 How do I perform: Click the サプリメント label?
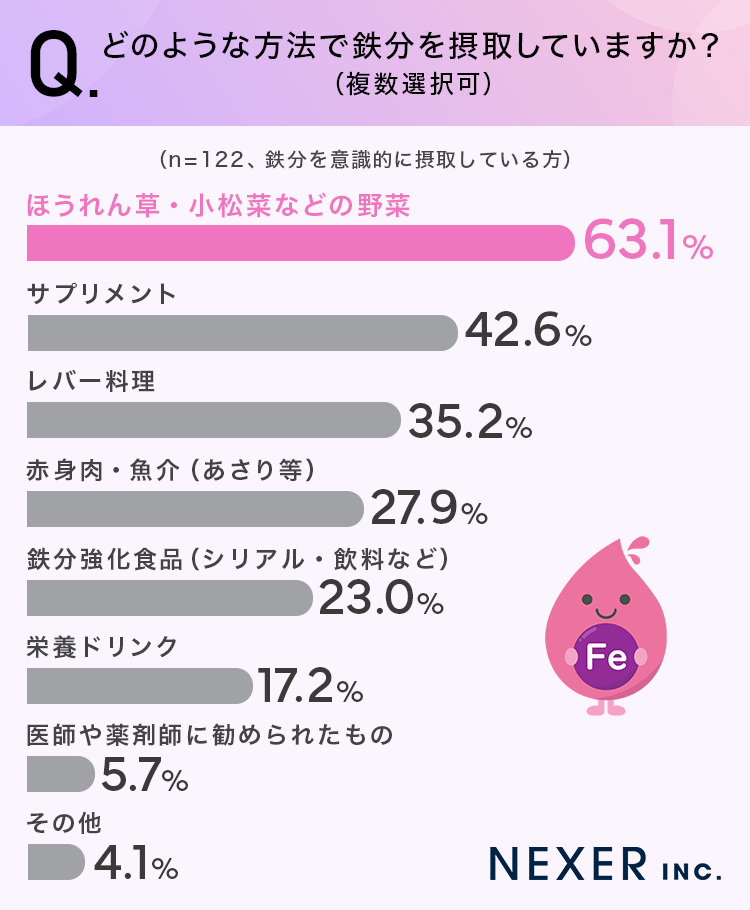(x=102, y=294)
